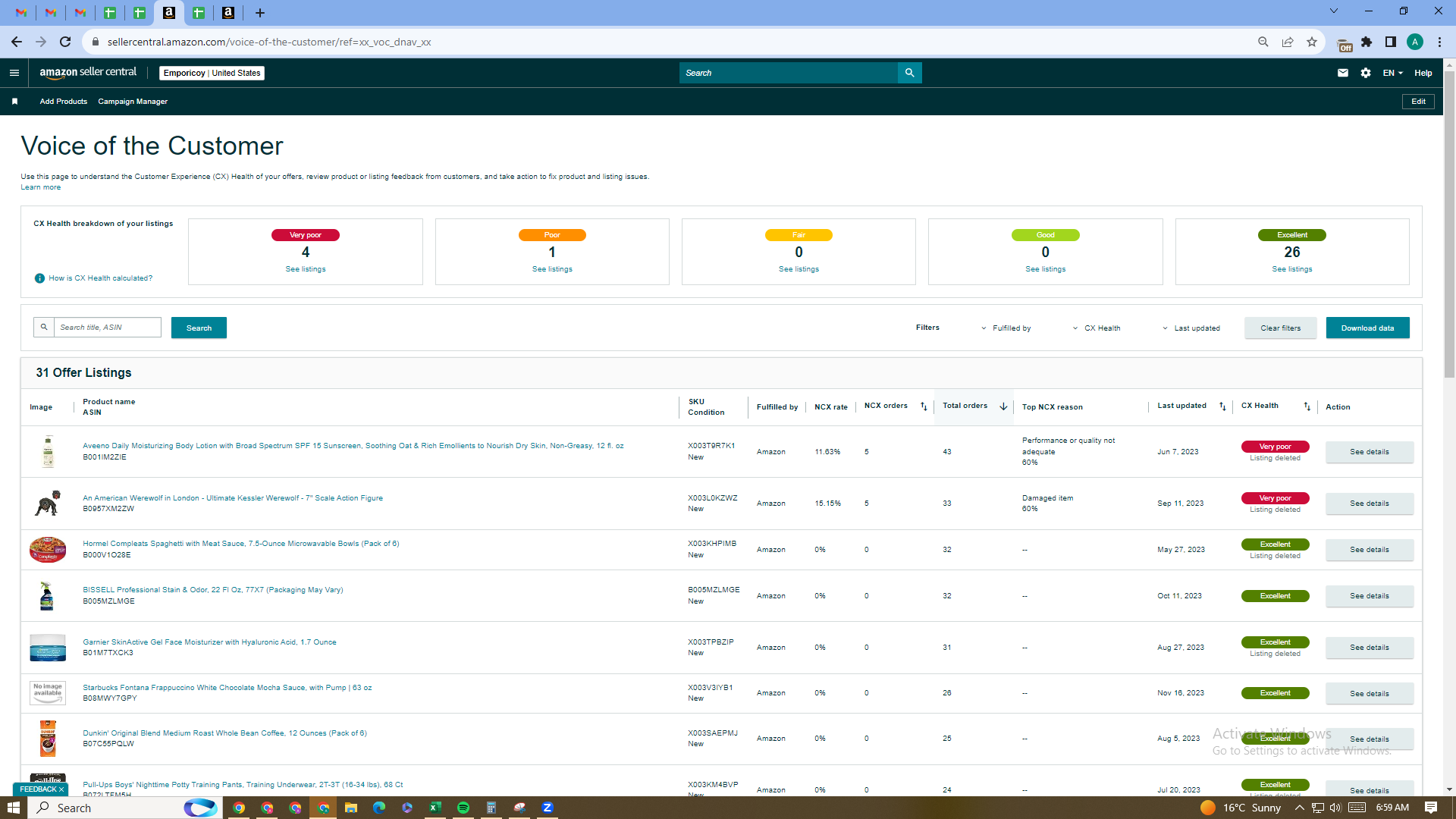Click the Garnier SkinActive product thumbnail
Image resolution: width=1456 pixels, height=819 pixels.
pyautogui.click(x=48, y=648)
